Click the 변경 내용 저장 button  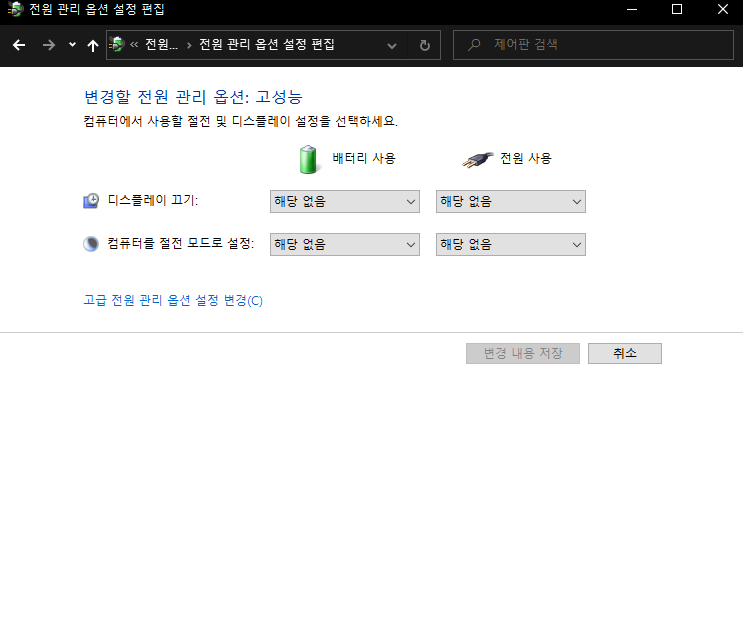point(523,353)
